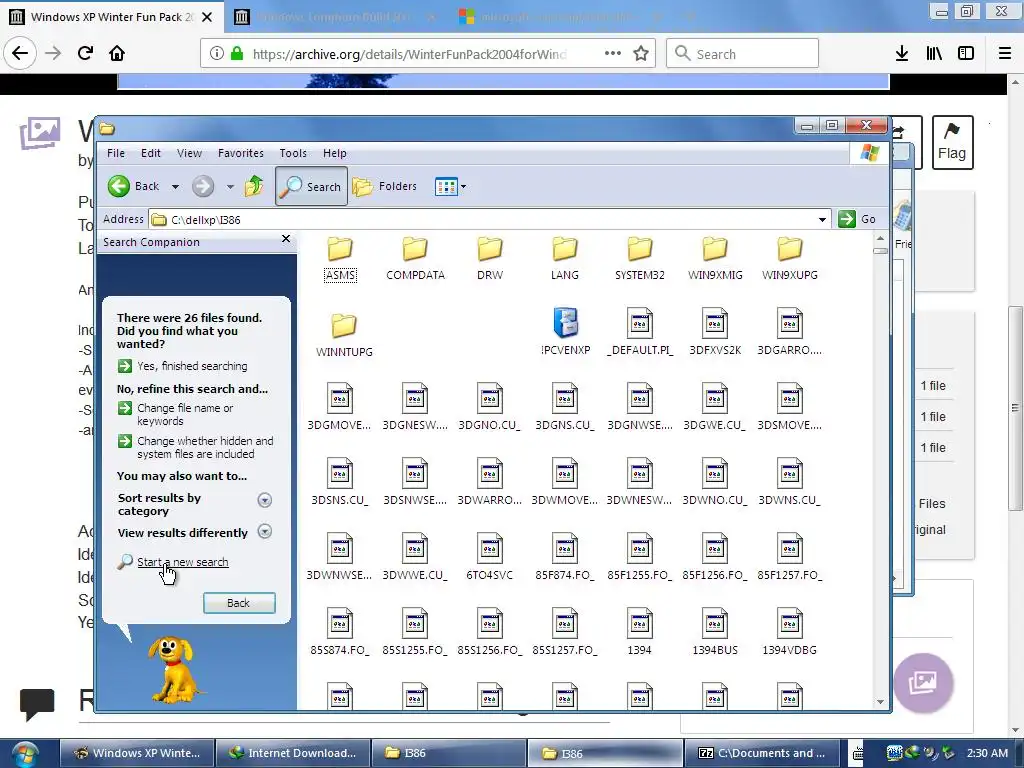The height and width of the screenshot is (768, 1024).
Task: Select the SYSTEM32 folder
Action: [640, 259]
